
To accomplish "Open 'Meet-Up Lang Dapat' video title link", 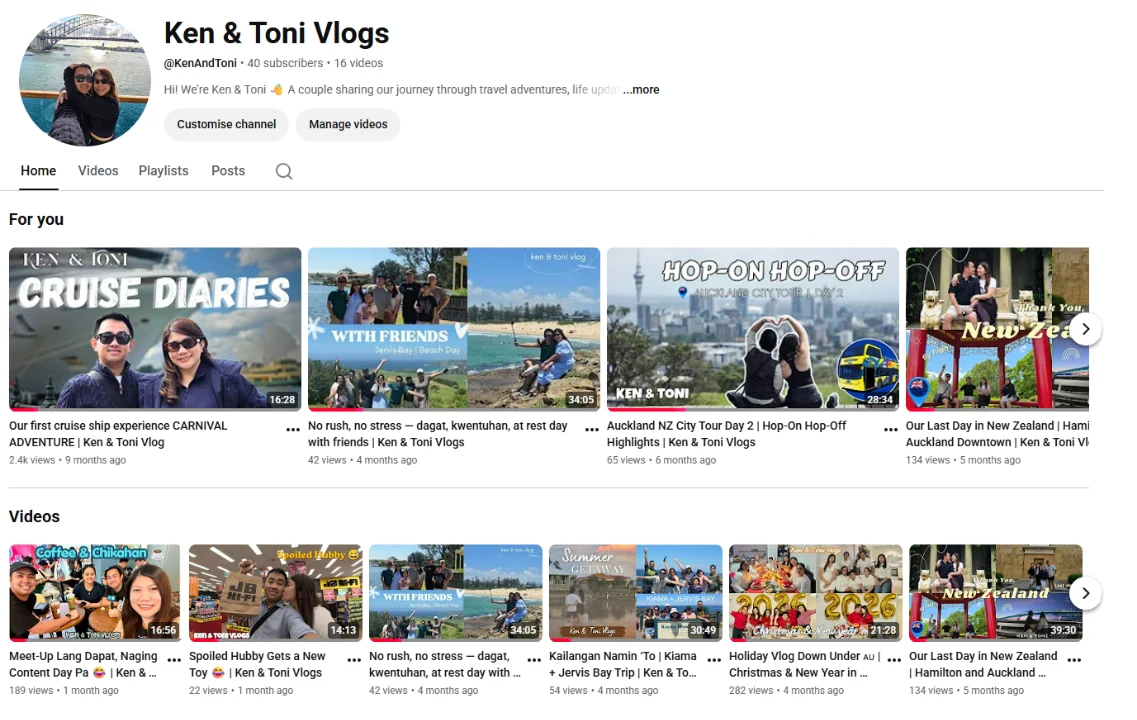I will point(83,664).
